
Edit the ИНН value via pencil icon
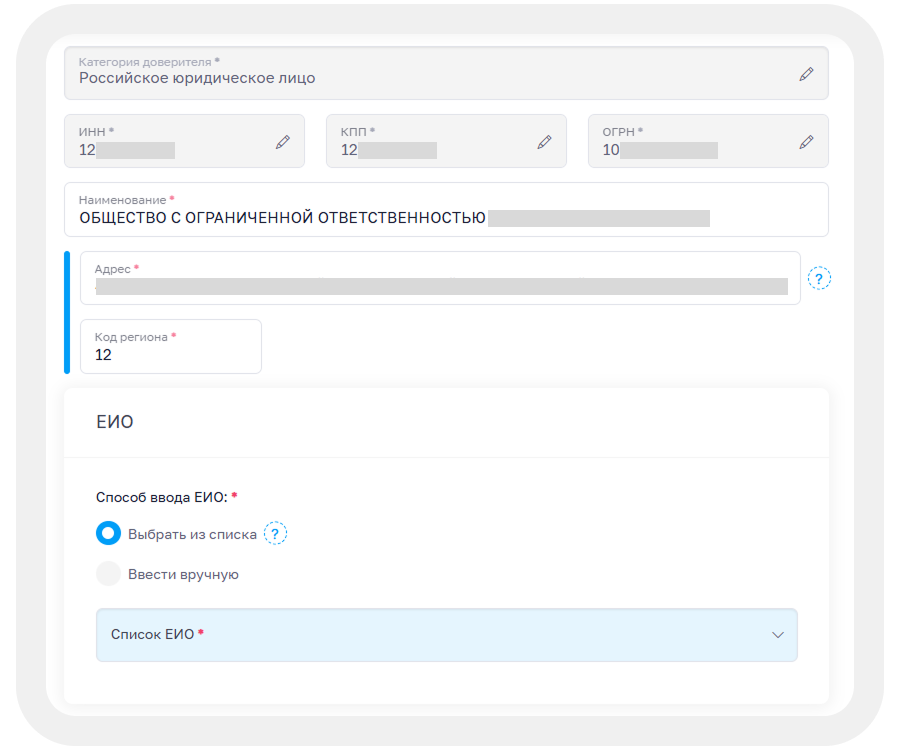coord(283,142)
